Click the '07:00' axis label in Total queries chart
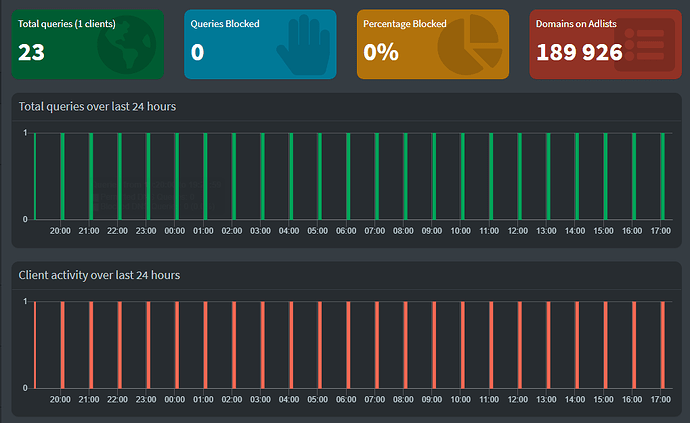 tap(375, 231)
